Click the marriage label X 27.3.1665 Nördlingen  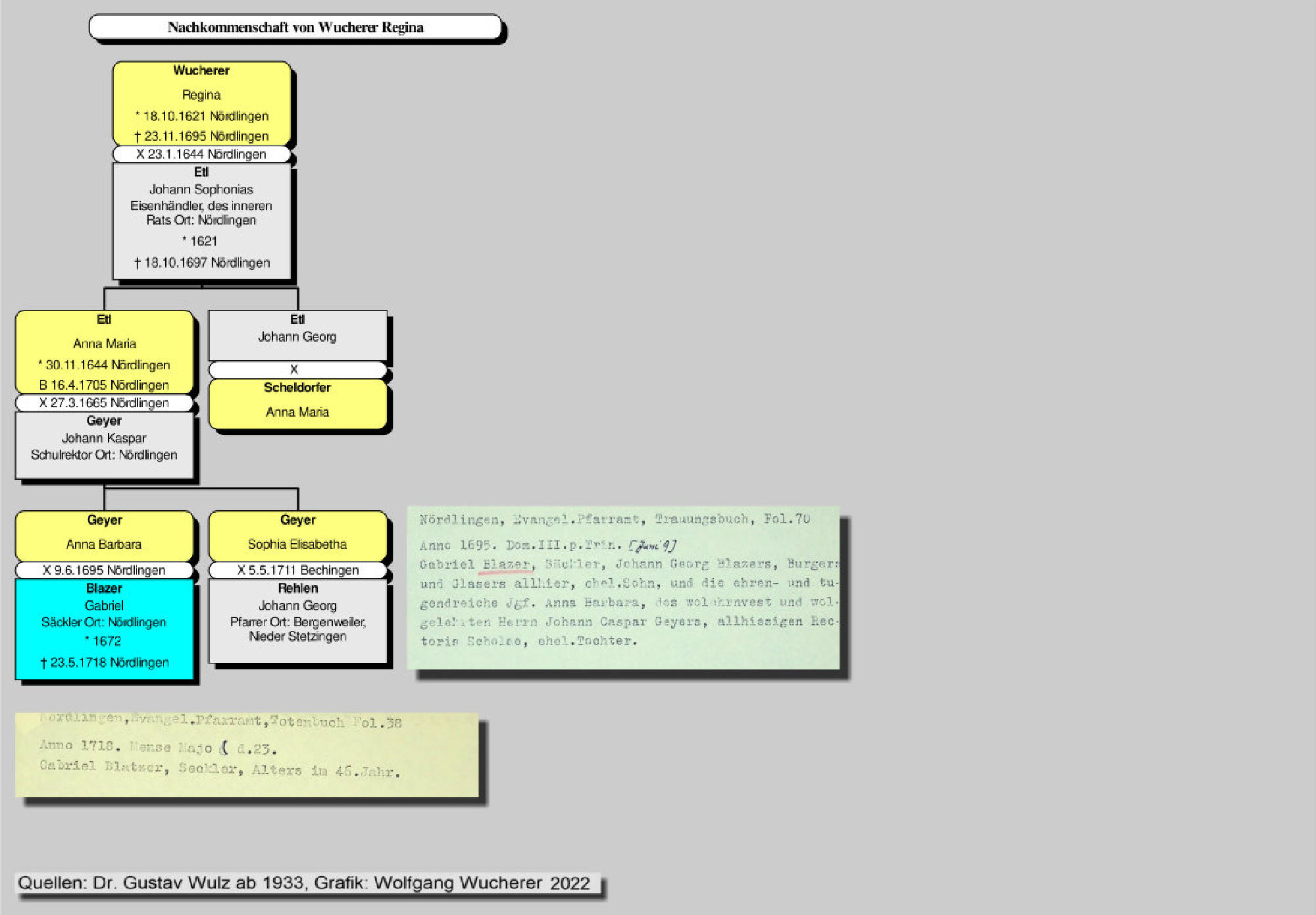[104, 403]
